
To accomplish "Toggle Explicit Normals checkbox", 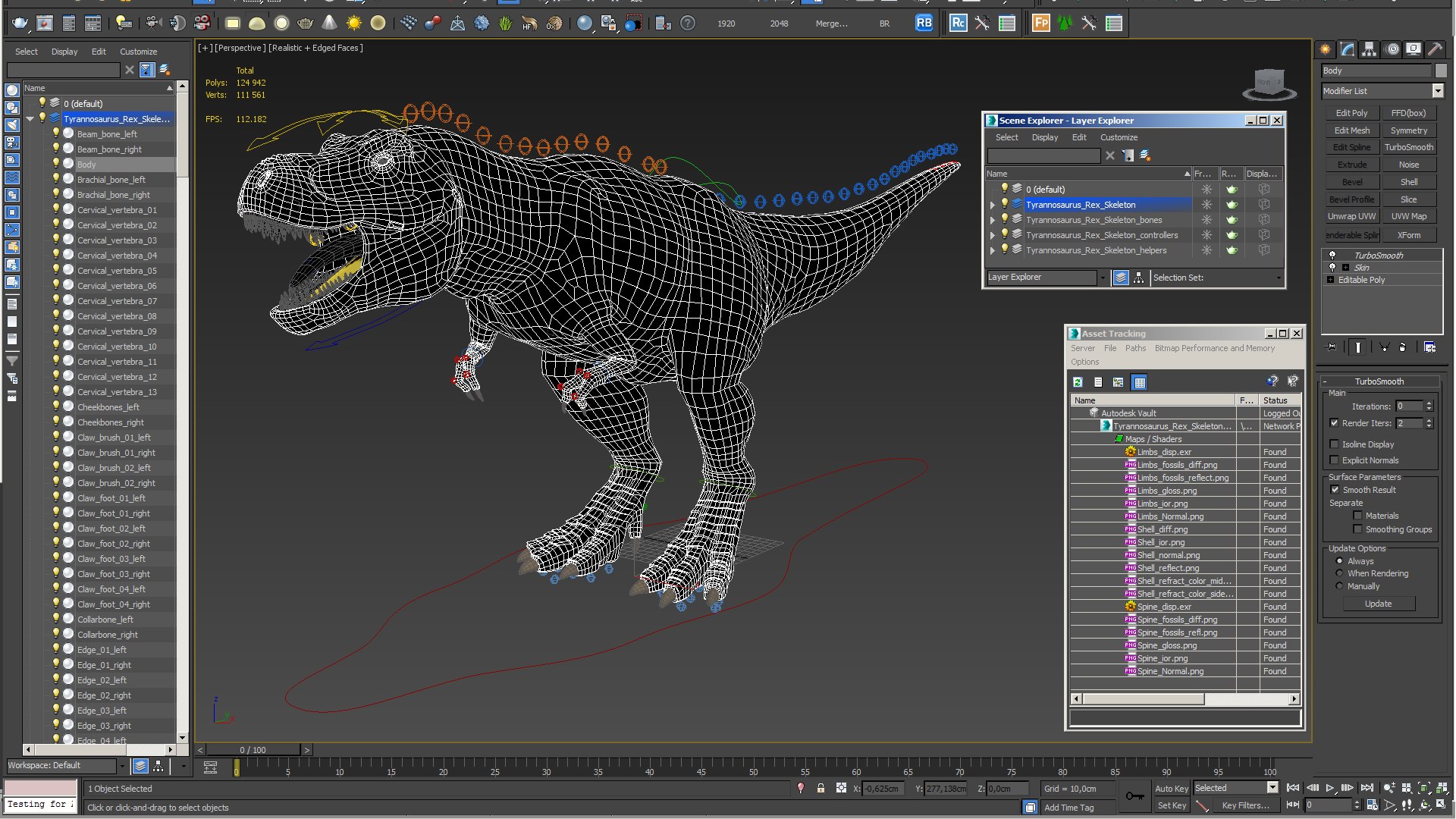I will (1334, 460).
